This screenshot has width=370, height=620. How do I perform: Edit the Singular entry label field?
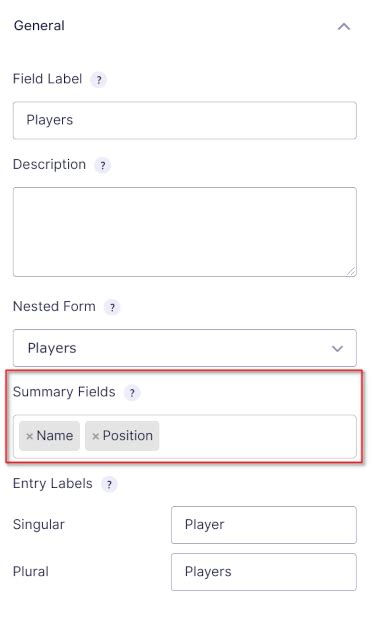click(264, 525)
